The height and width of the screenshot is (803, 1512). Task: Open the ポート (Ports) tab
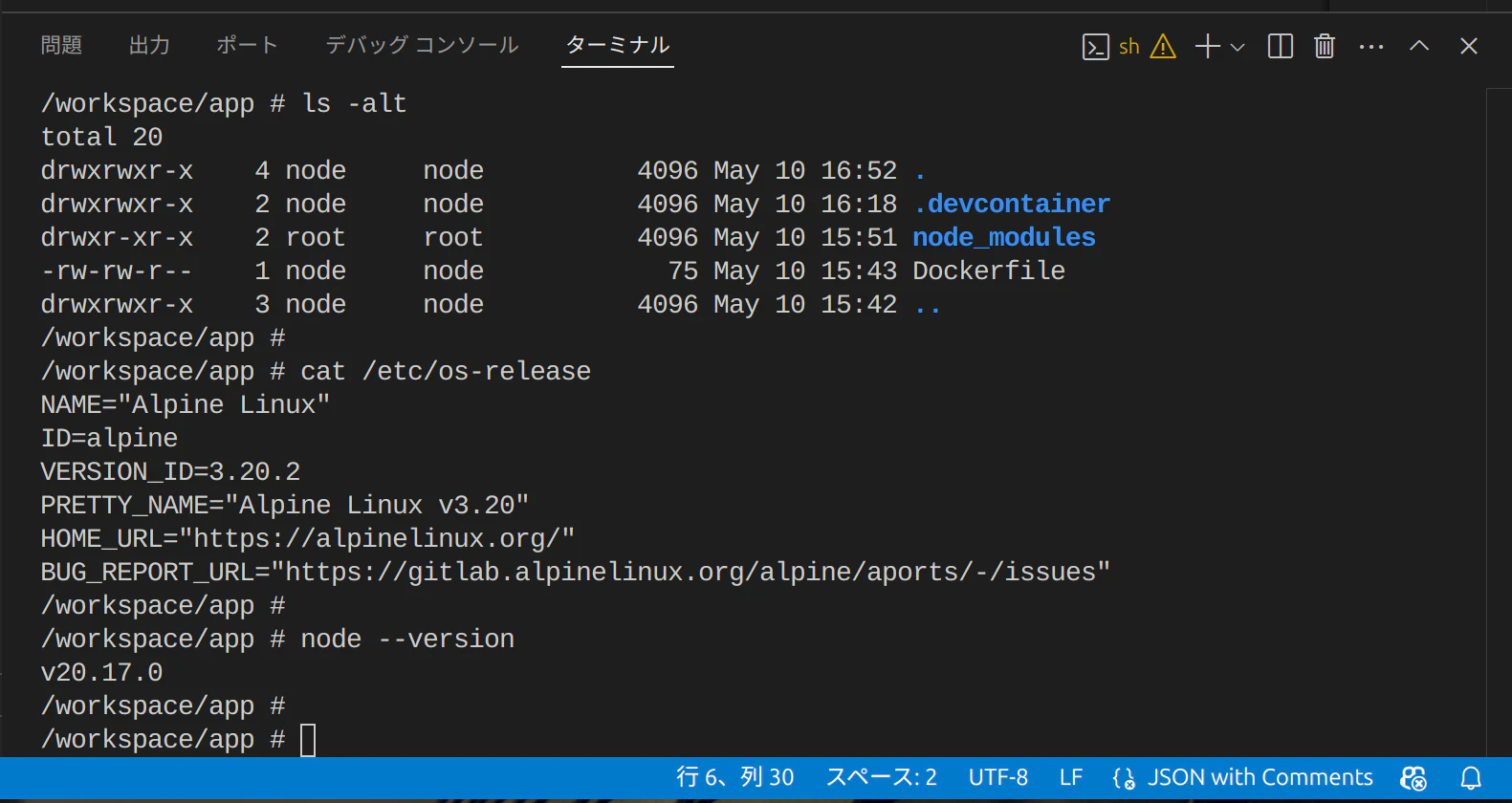pos(247,45)
